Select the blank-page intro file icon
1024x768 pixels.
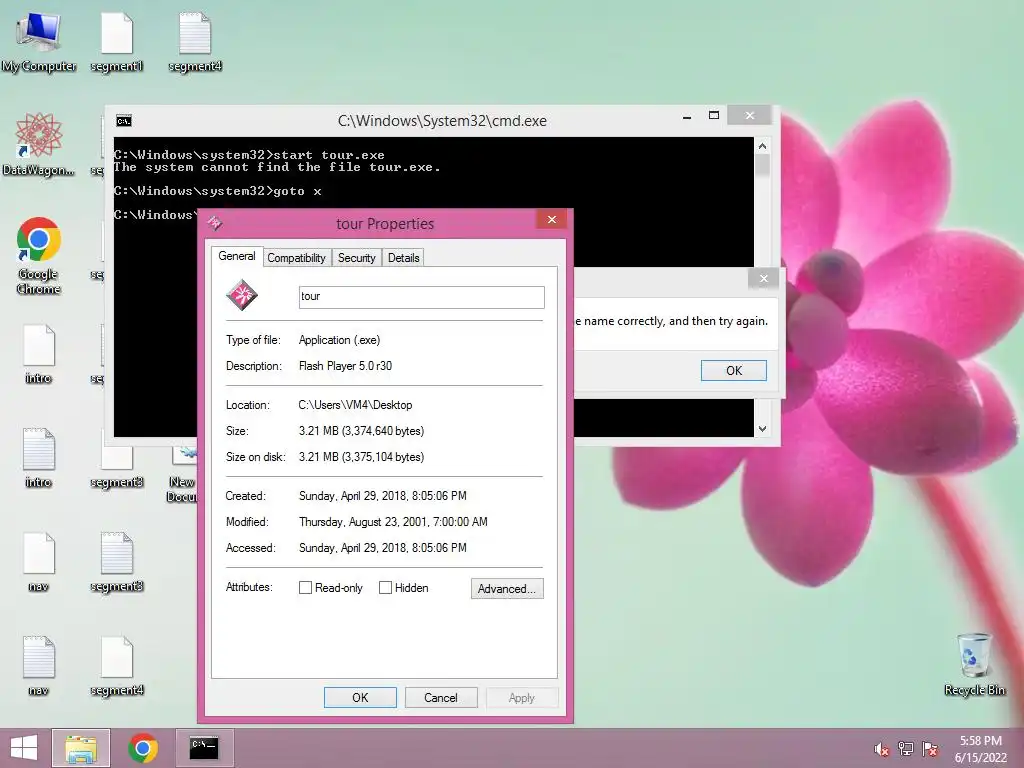pos(39,353)
